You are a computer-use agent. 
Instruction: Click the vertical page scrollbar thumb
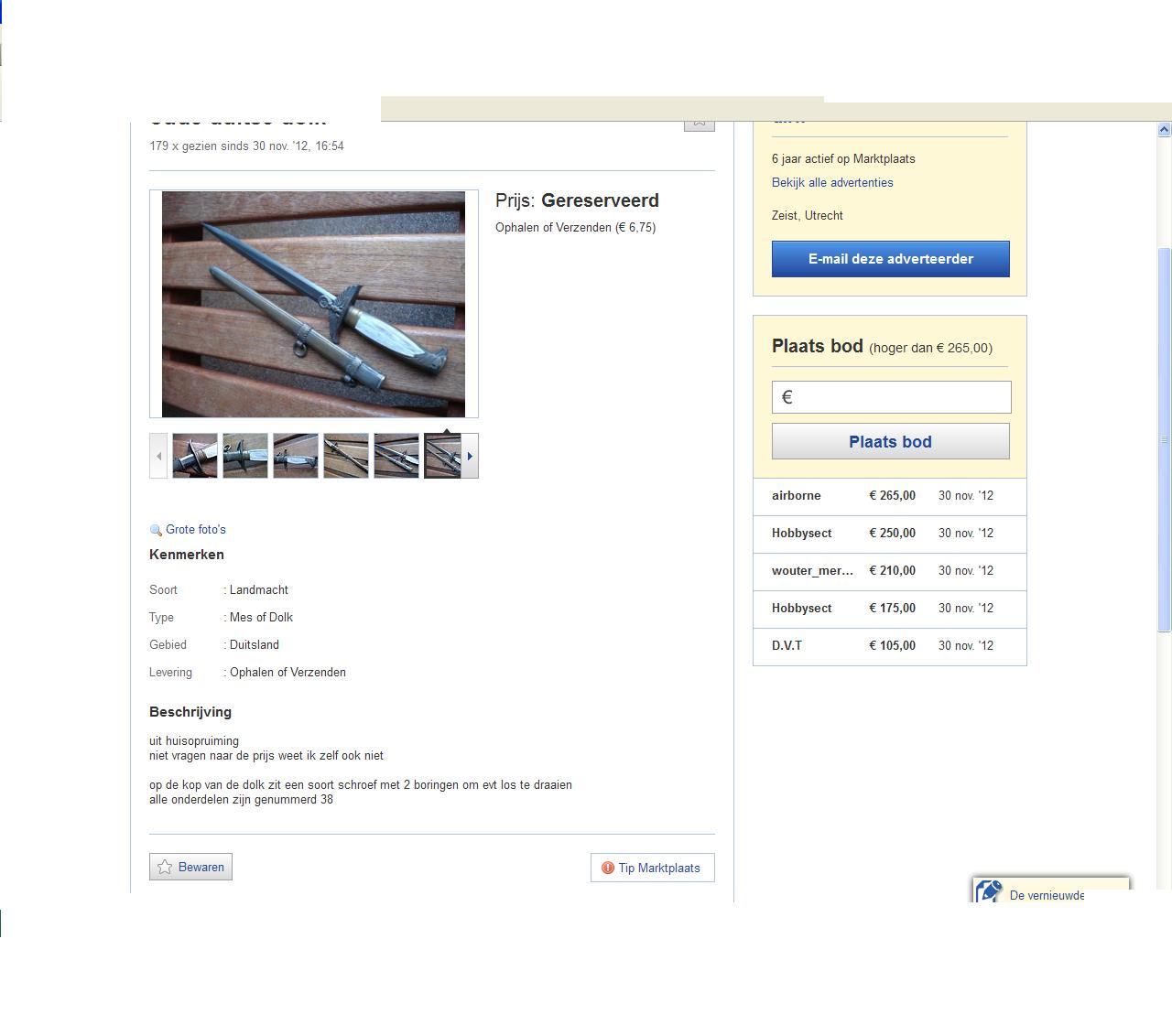(1164, 439)
